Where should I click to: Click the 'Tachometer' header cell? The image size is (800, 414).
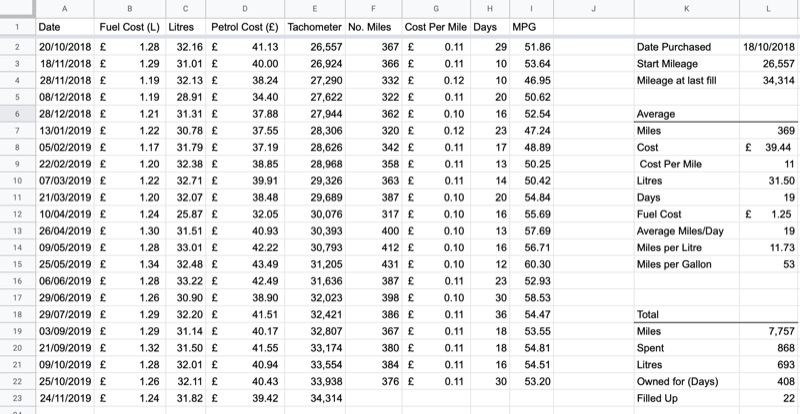click(x=315, y=27)
